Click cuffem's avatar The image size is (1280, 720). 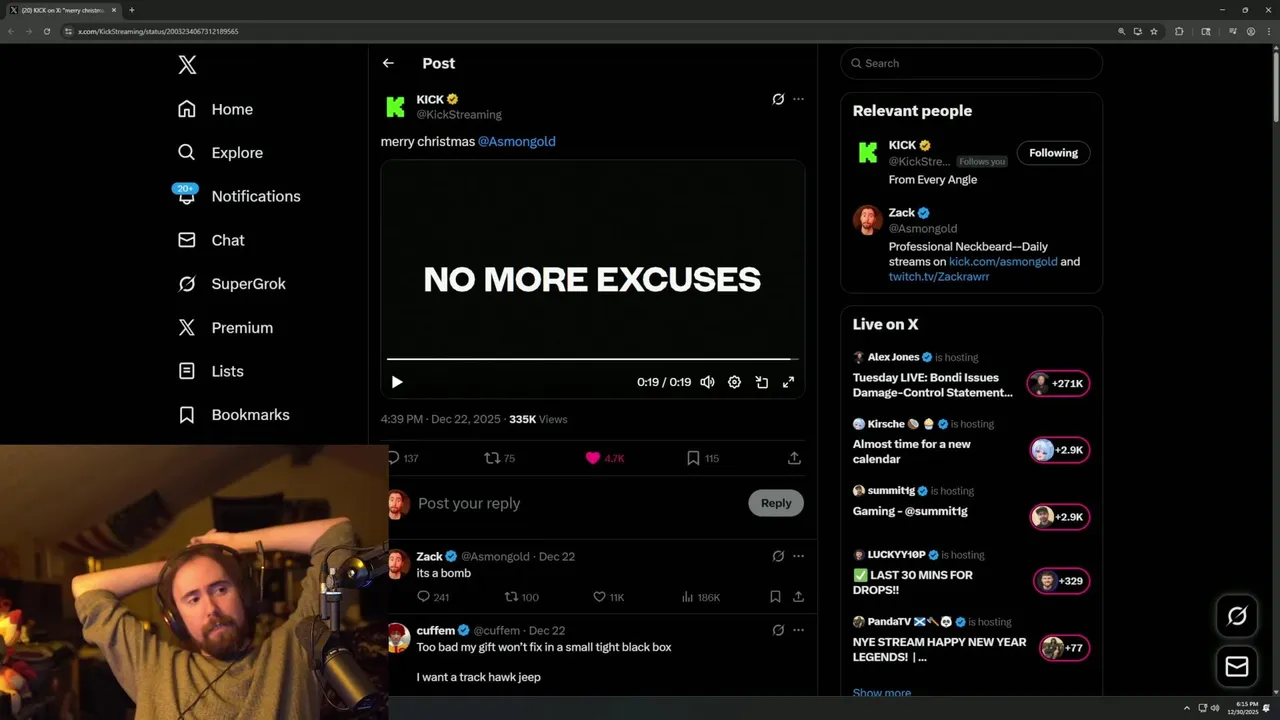pyautogui.click(x=398, y=637)
